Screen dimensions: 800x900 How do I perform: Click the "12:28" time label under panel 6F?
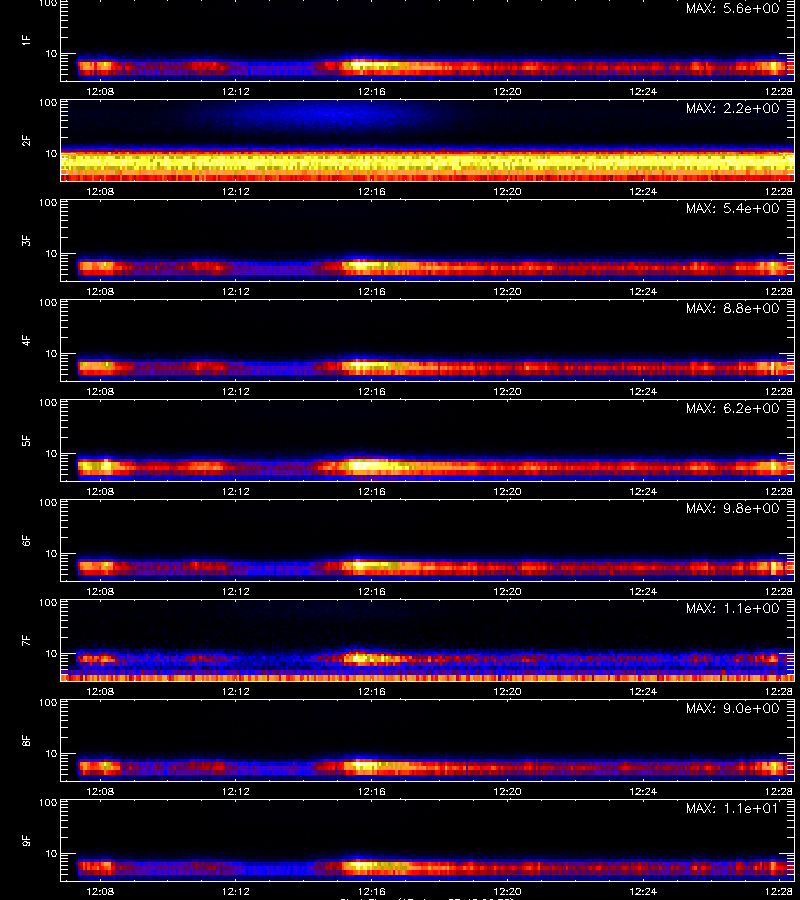pos(779,591)
